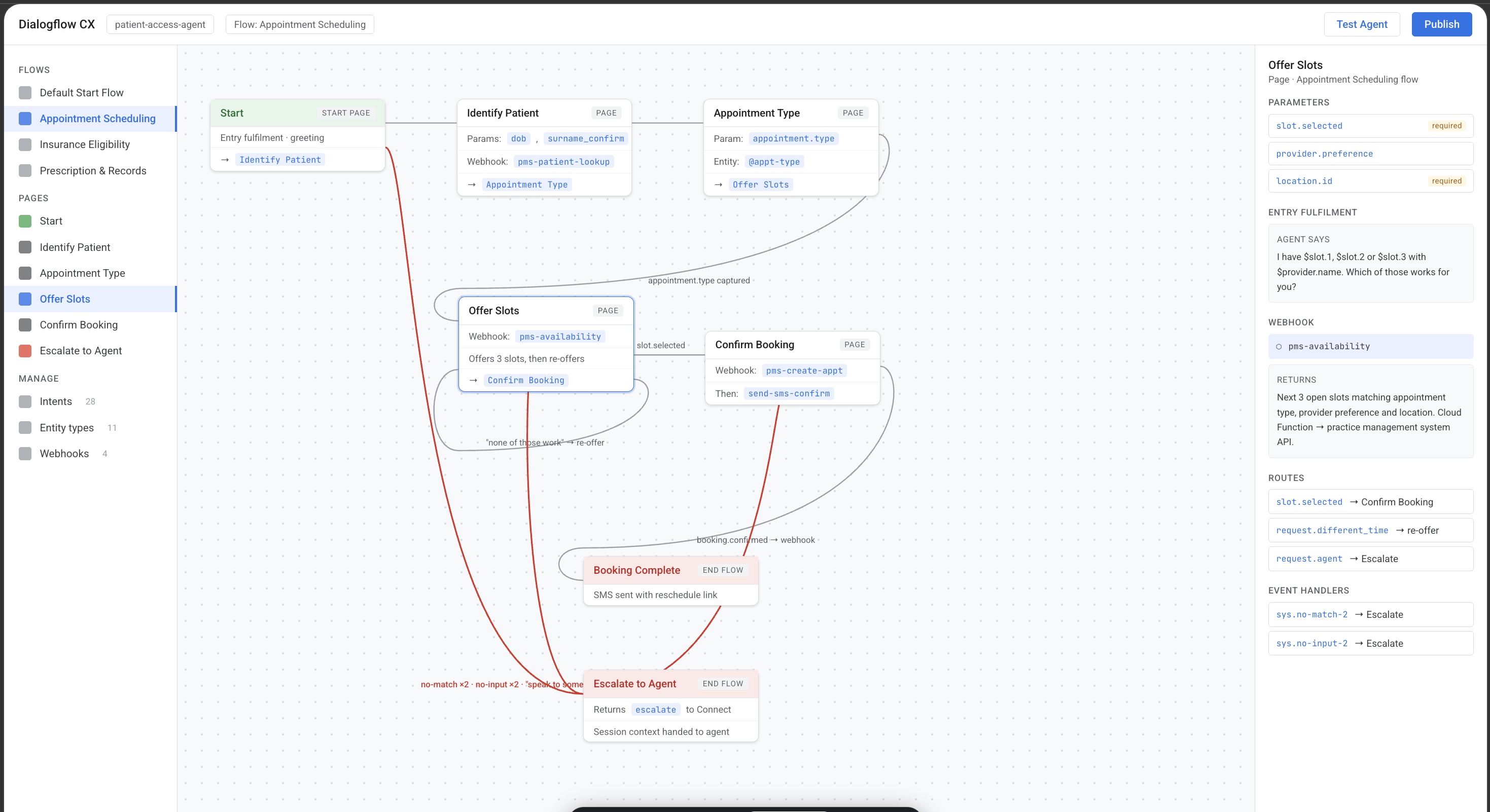Open the location.id required parameter row

coord(1370,181)
